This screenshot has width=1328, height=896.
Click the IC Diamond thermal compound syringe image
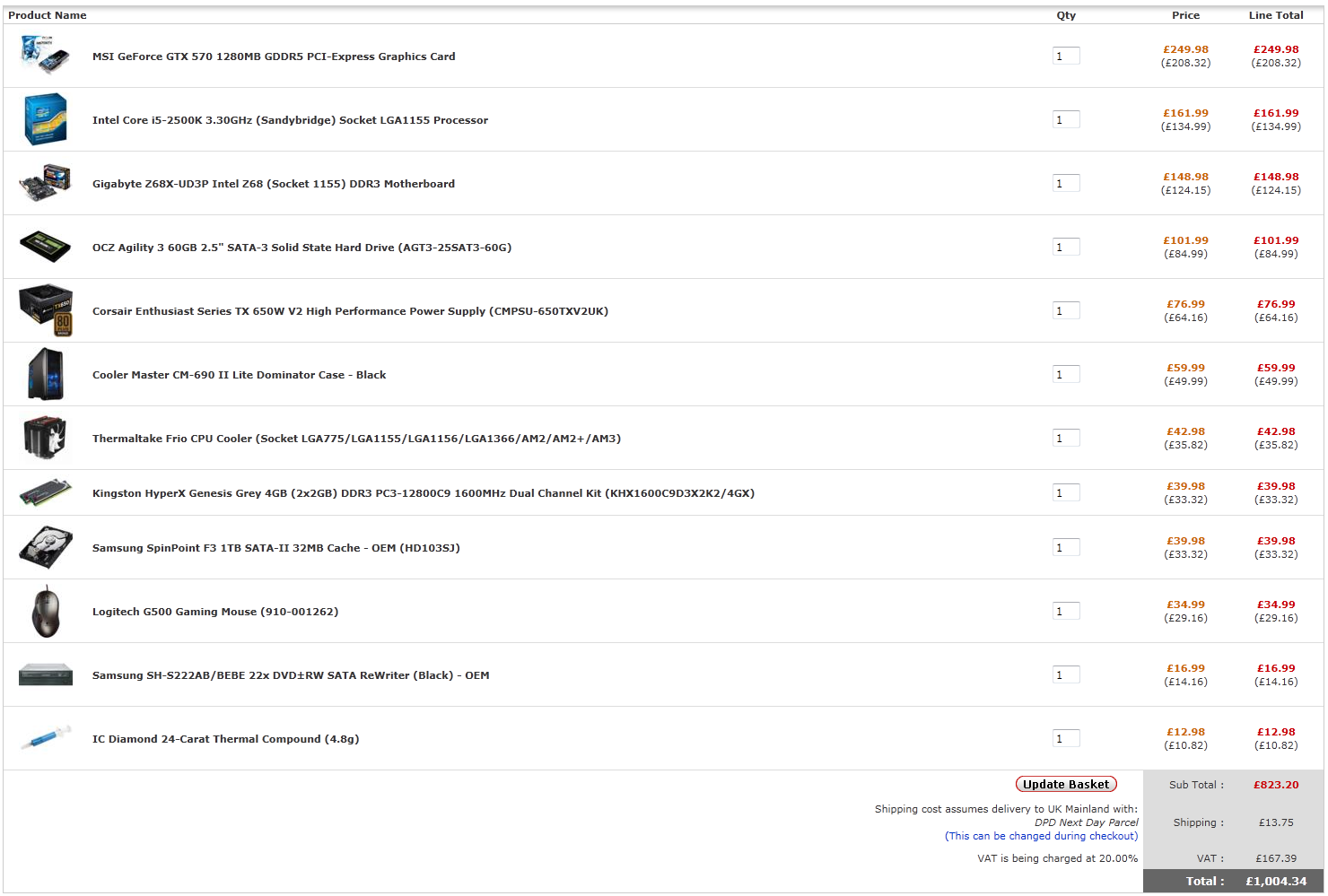pyautogui.click(x=45, y=738)
